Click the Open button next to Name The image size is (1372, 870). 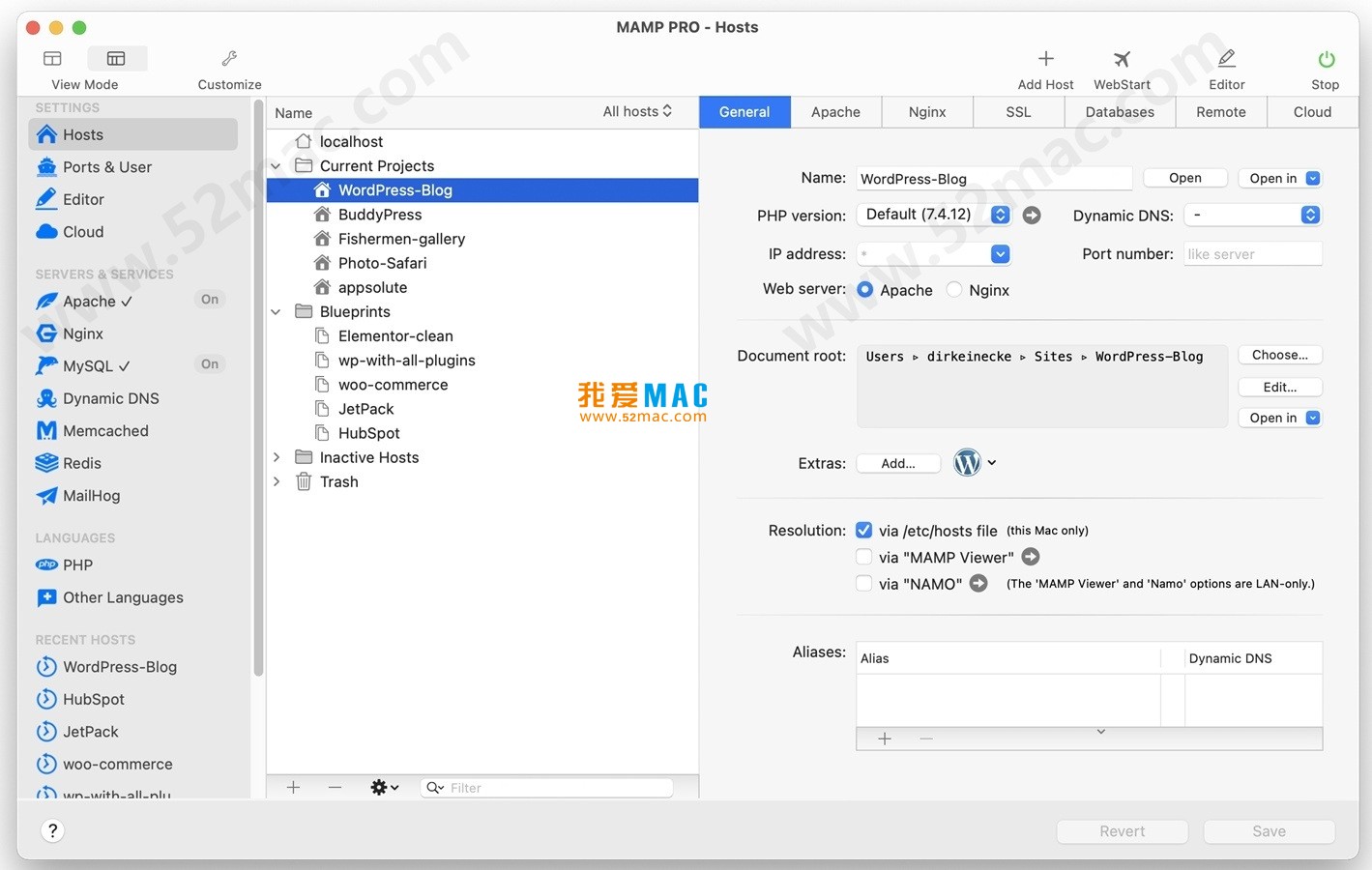(x=1185, y=178)
